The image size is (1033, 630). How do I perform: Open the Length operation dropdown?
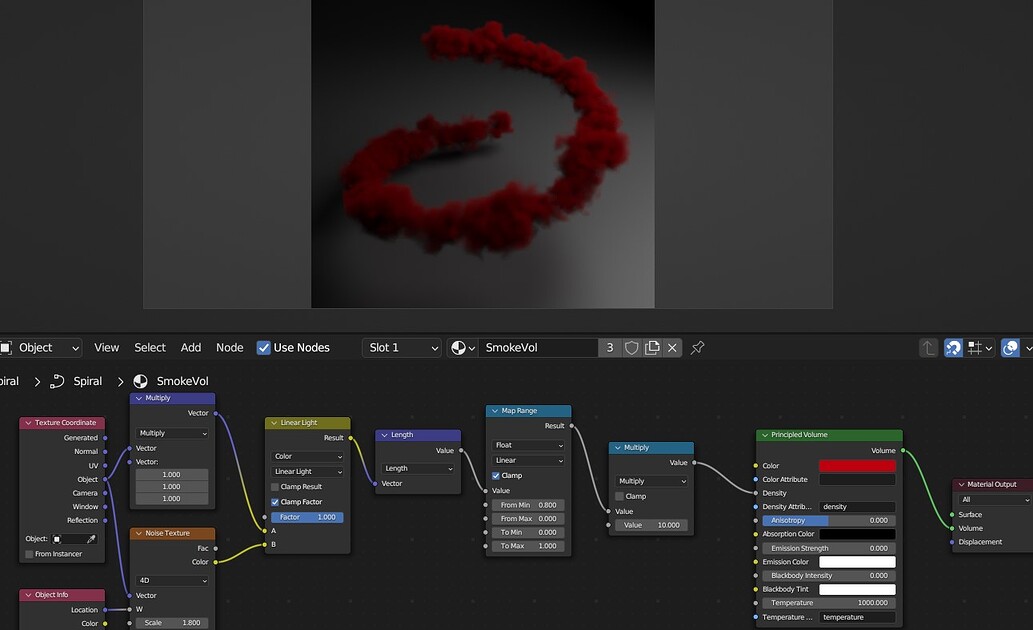(418, 469)
